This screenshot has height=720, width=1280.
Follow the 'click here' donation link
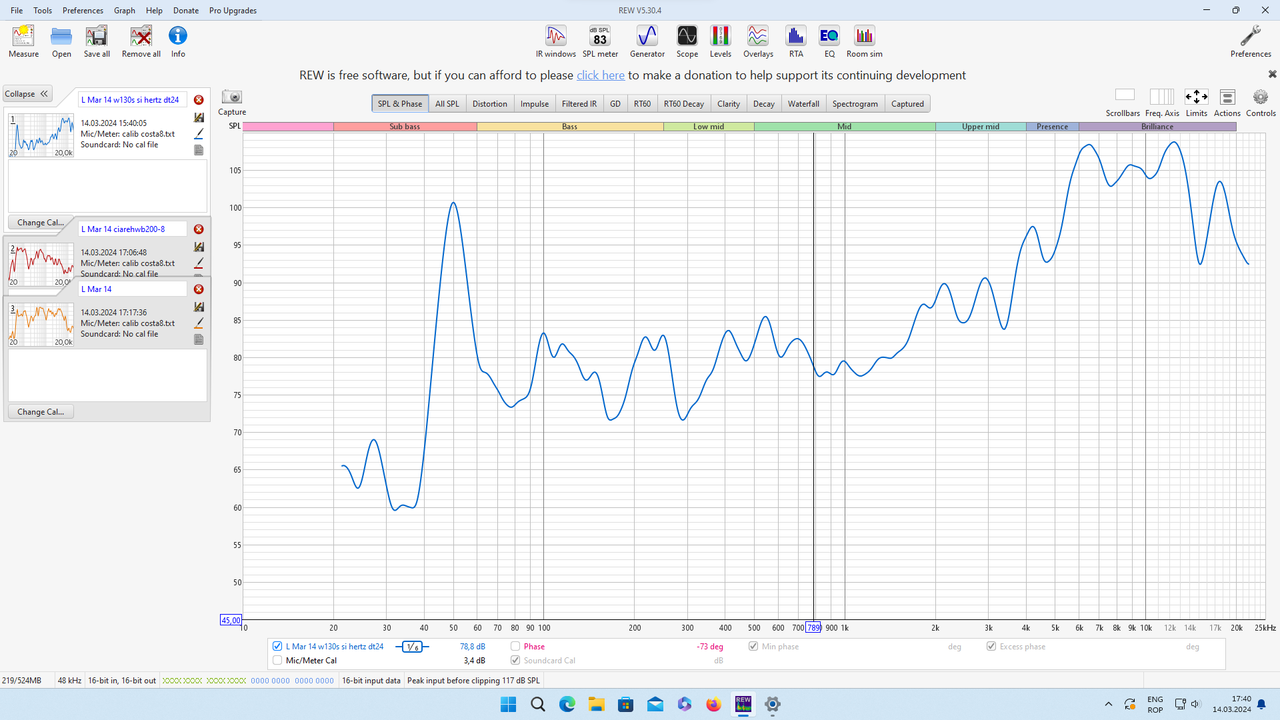pos(600,75)
